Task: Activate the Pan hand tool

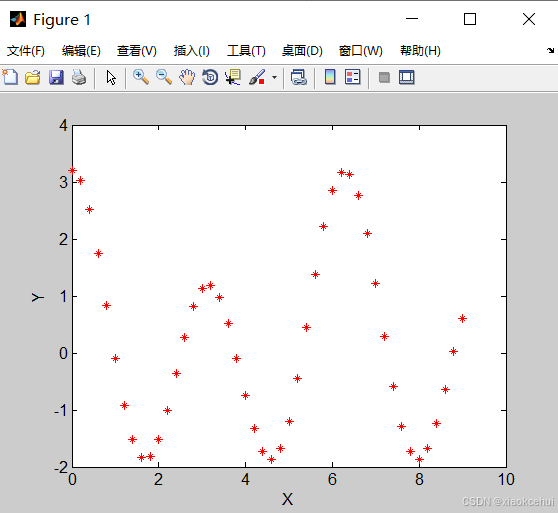Action: point(187,77)
